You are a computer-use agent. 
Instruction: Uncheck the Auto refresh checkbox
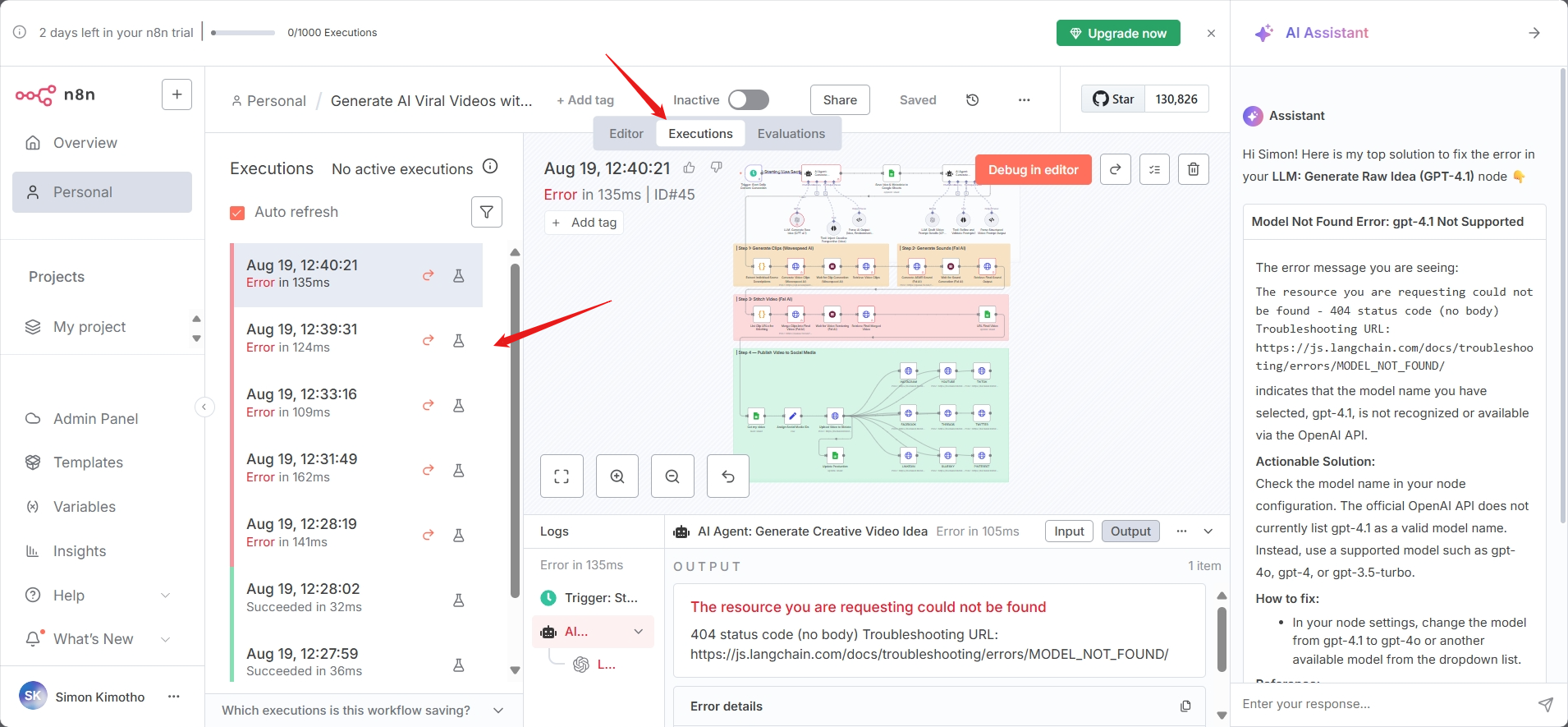pyautogui.click(x=237, y=213)
